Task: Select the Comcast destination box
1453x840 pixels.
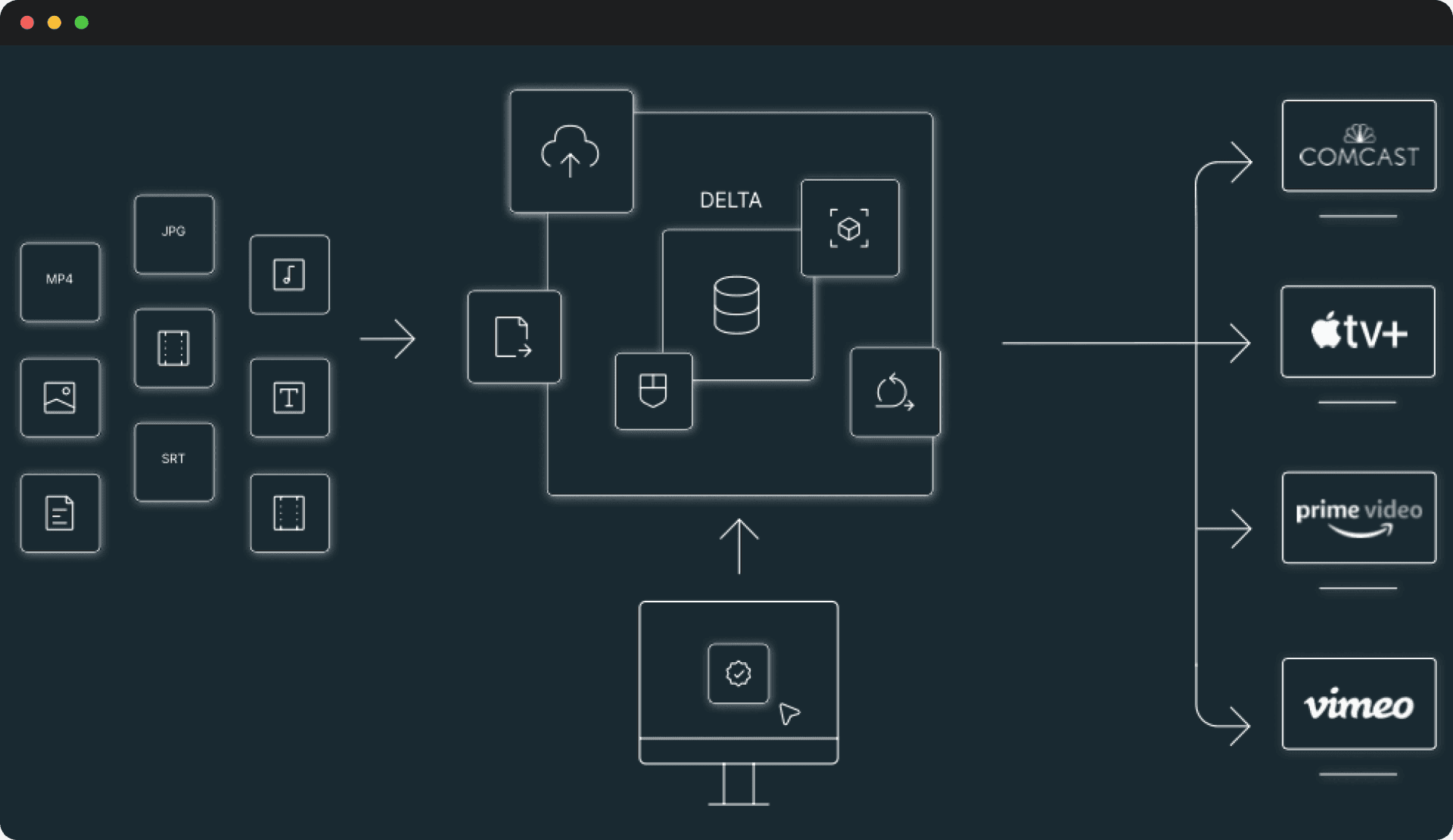Action: pyautogui.click(x=1359, y=145)
